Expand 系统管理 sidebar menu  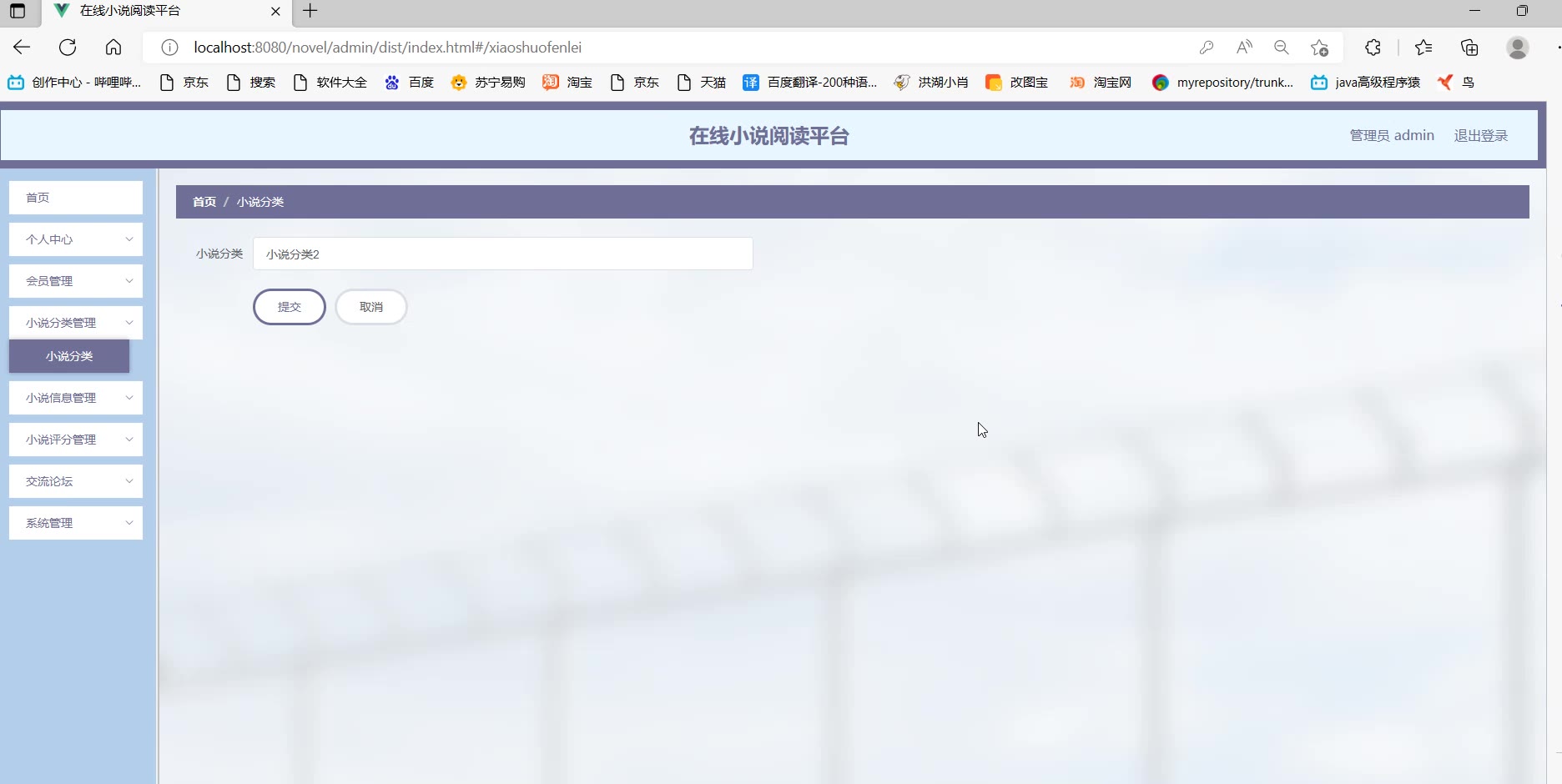point(76,523)
